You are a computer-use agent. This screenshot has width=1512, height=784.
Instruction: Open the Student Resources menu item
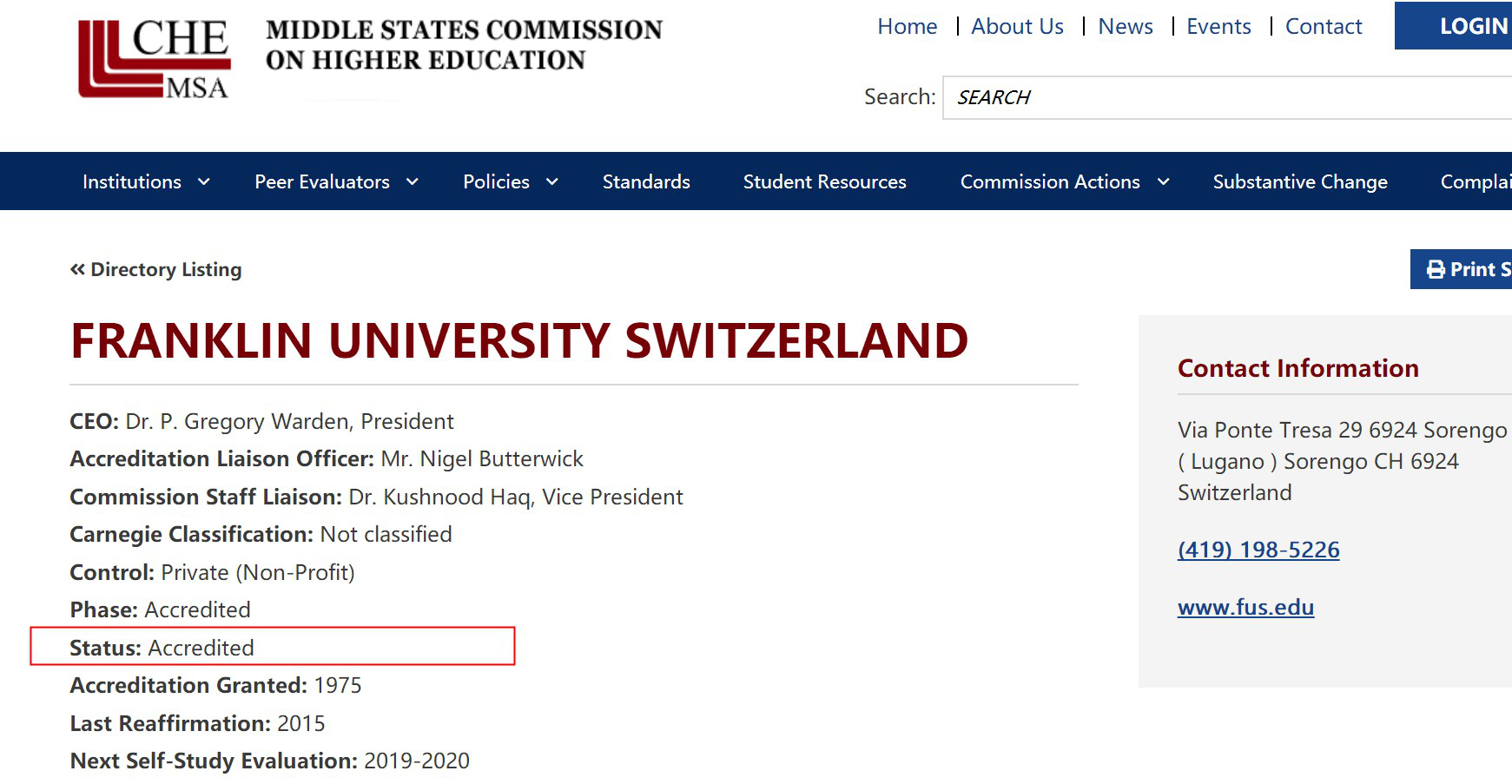click(824, 181)
